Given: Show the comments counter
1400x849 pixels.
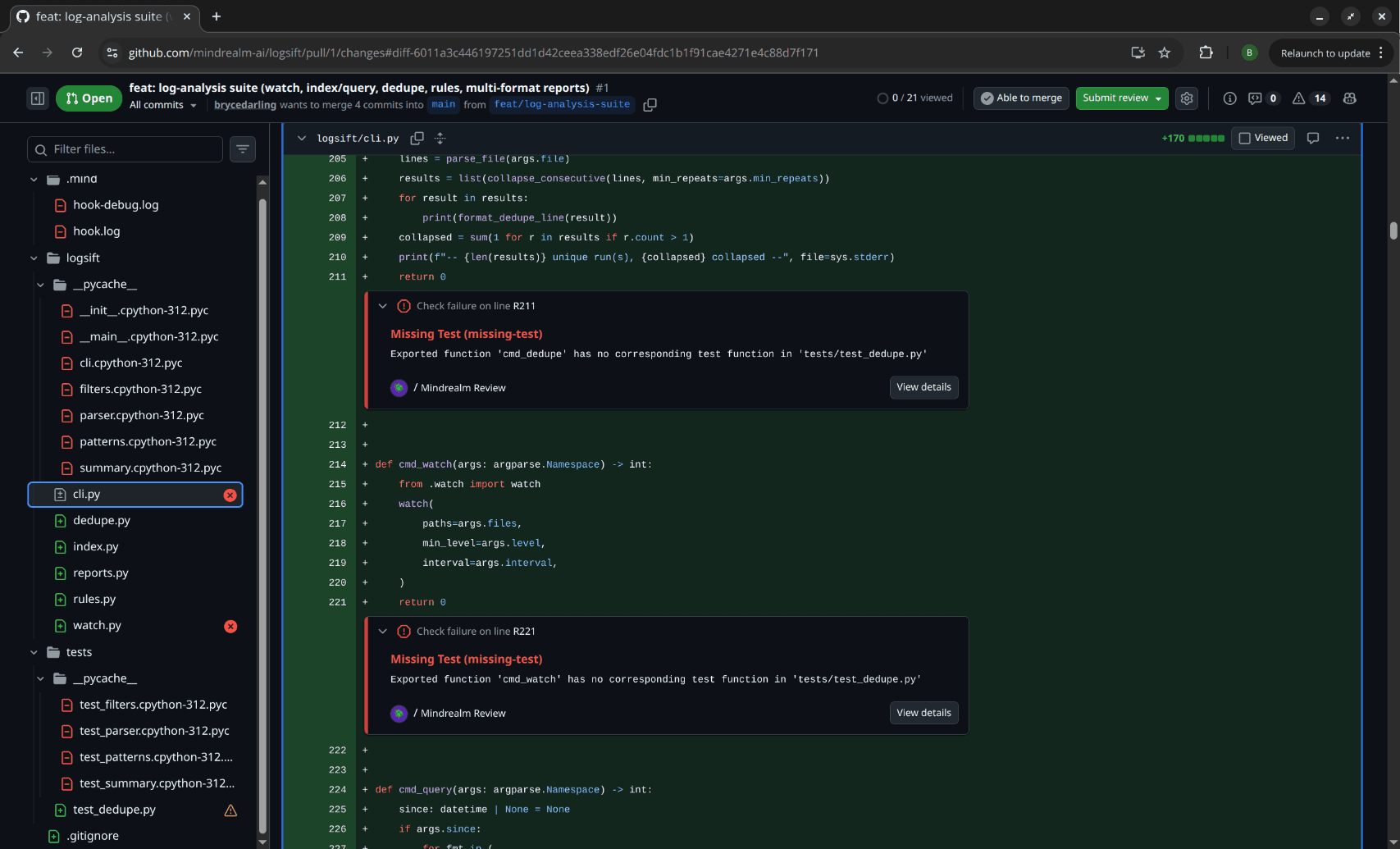Looking at the screenshot, I should pos(1264,98).
